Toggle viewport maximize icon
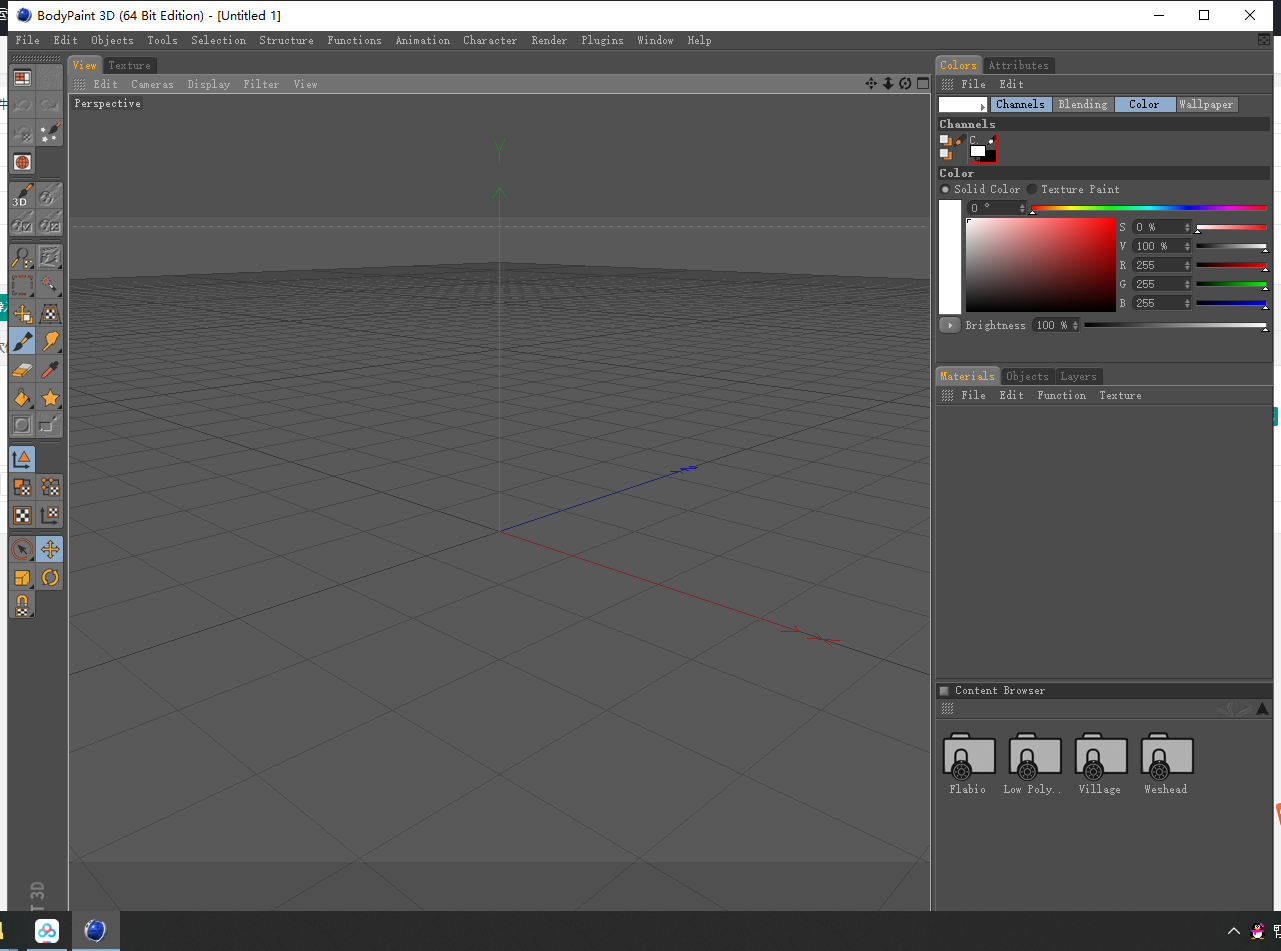1281x951 pixels. [x=922, y=84]
